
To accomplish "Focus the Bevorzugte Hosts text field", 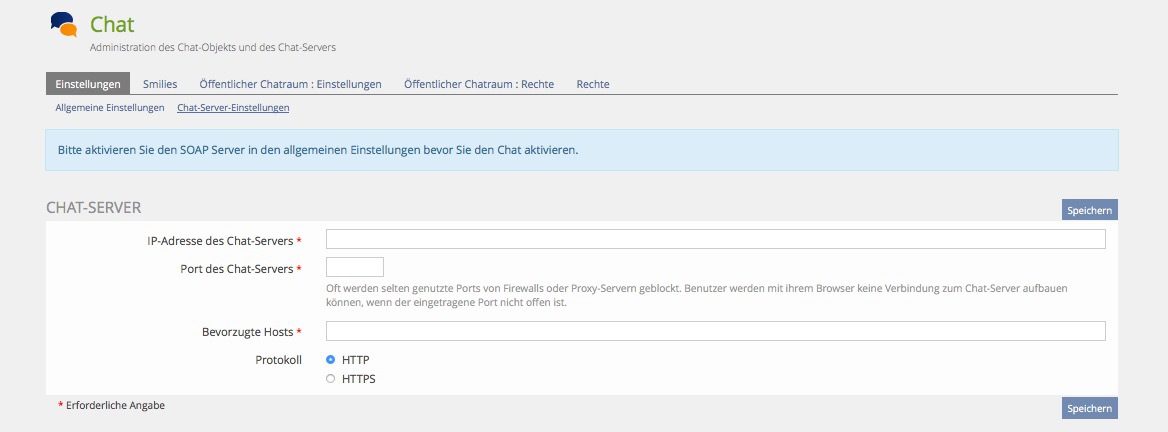I will tap(715, 331).
